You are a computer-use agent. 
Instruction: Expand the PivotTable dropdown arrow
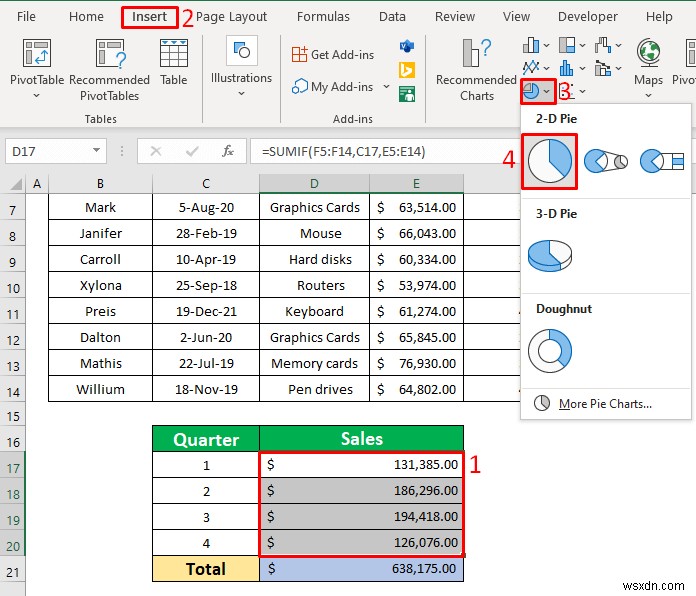coord(37,95)
